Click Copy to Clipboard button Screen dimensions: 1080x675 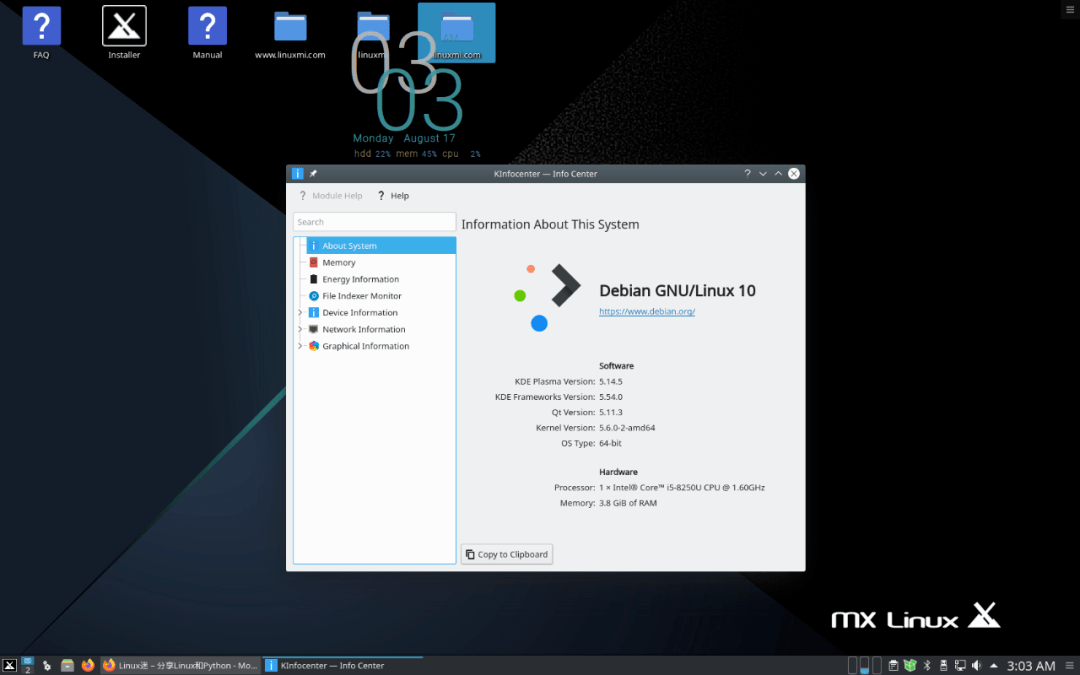pyautogui.click(x=507, y=554)
